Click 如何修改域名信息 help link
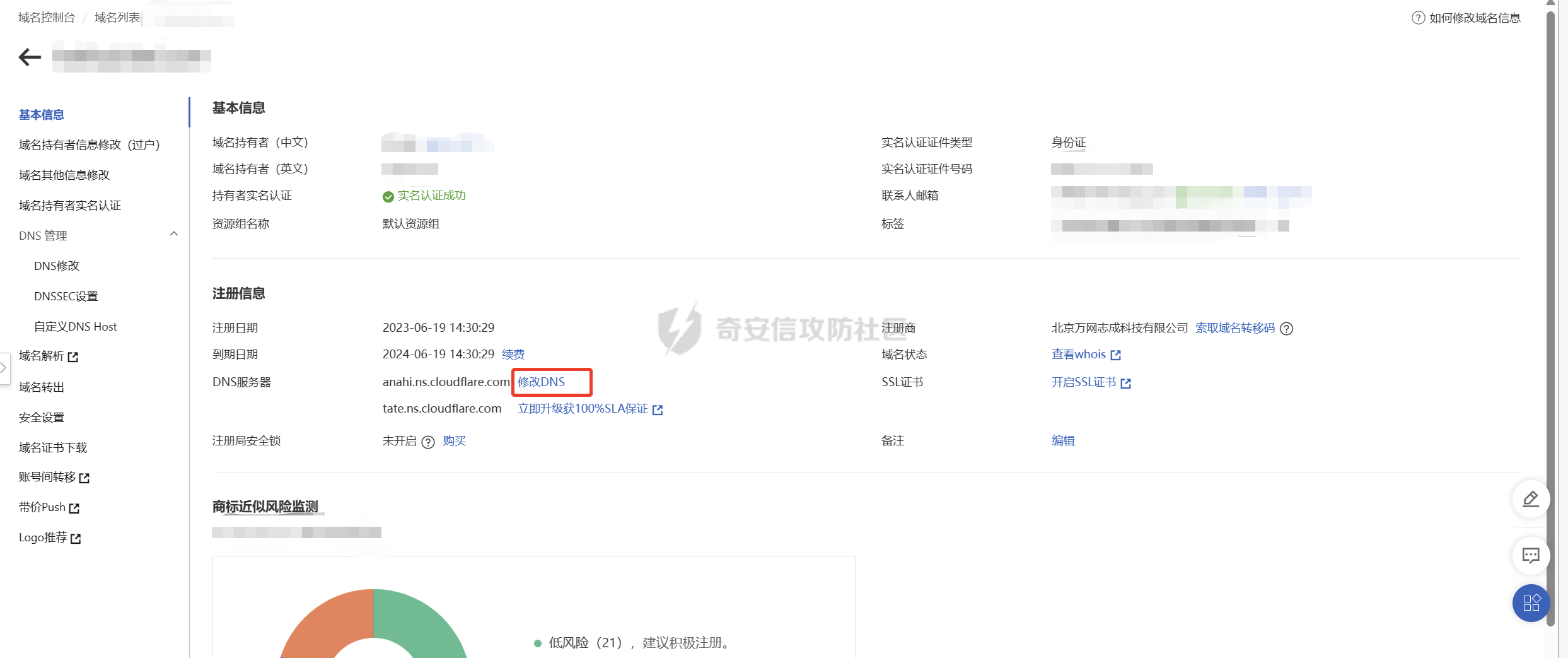Screen dimensions: 1568x658 pos(1475,18)
